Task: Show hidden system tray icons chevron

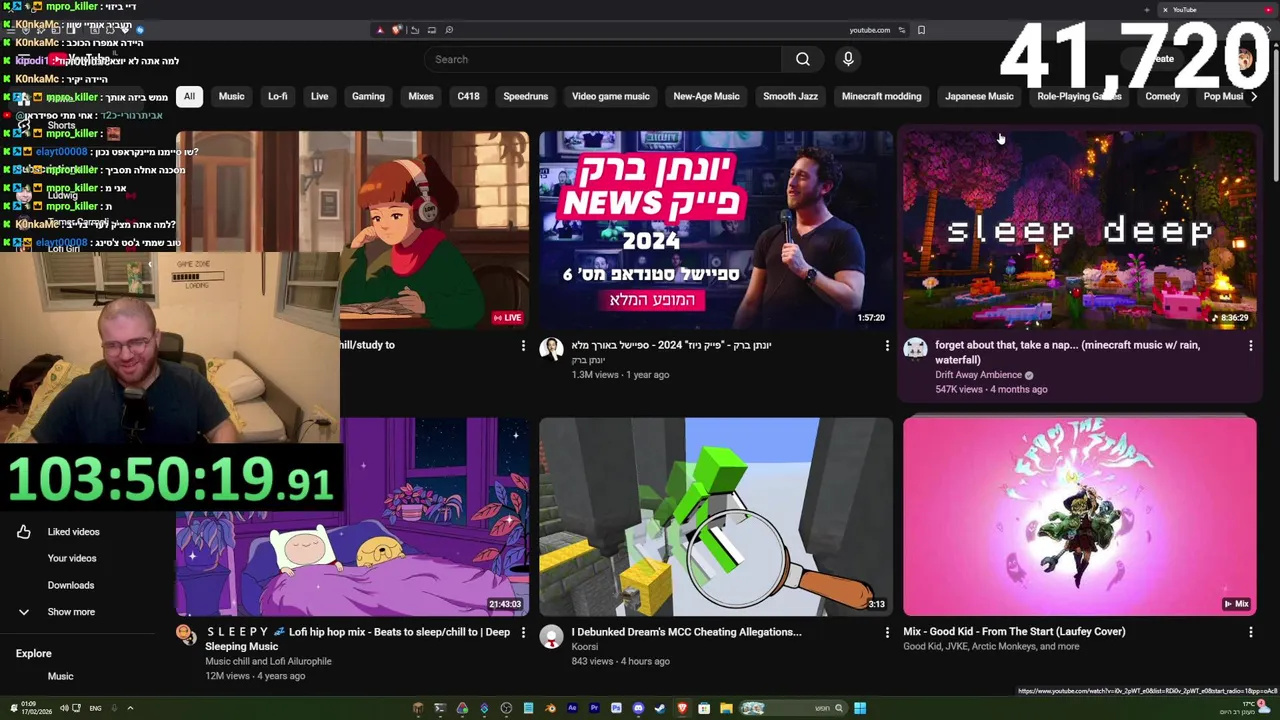Action: pos(130,708)
